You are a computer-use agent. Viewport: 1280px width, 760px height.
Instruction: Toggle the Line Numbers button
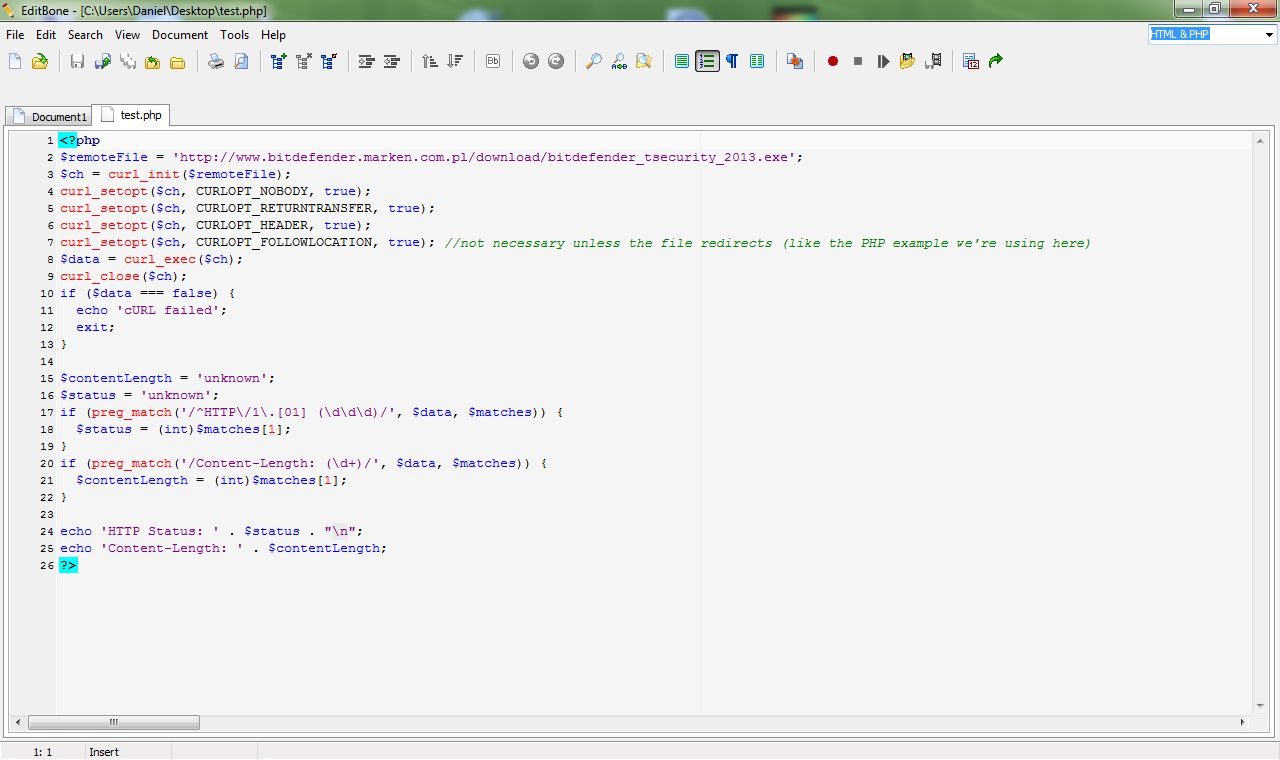(707, 61)
